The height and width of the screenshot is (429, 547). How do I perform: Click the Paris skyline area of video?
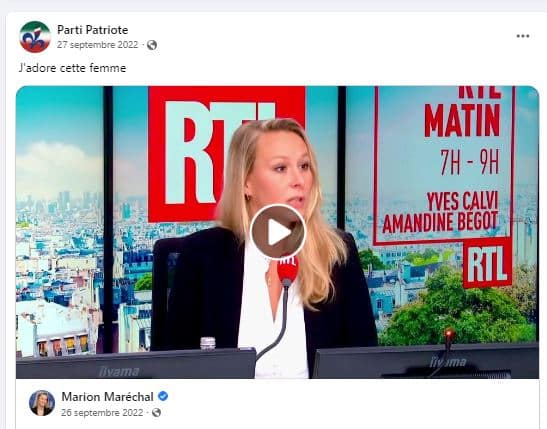tap(59, 244)
